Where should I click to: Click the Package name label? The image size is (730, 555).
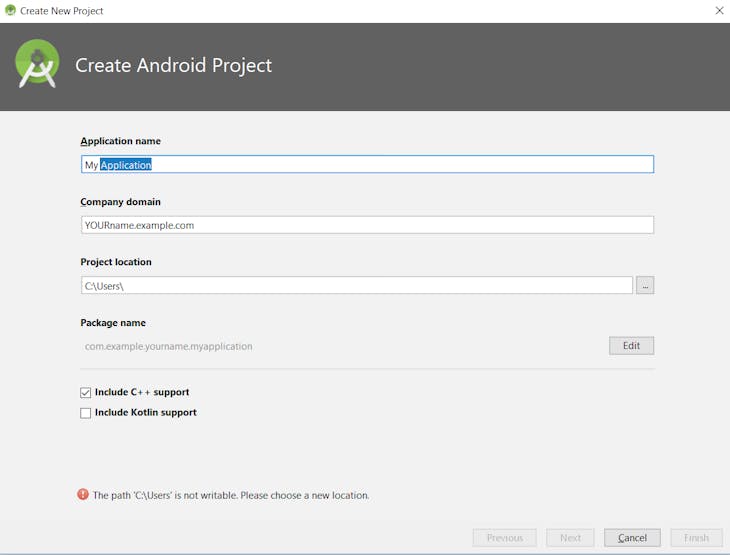[113, 323]
